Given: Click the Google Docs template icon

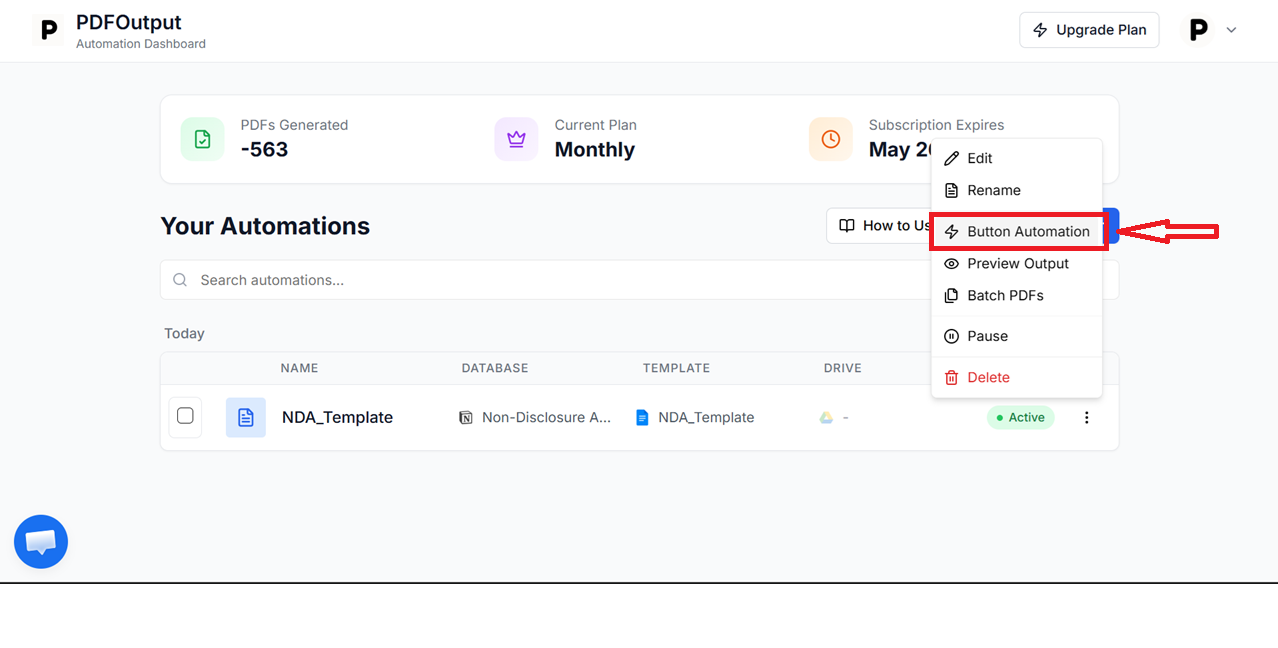Looking at the screenshot, I should point(642,417).
